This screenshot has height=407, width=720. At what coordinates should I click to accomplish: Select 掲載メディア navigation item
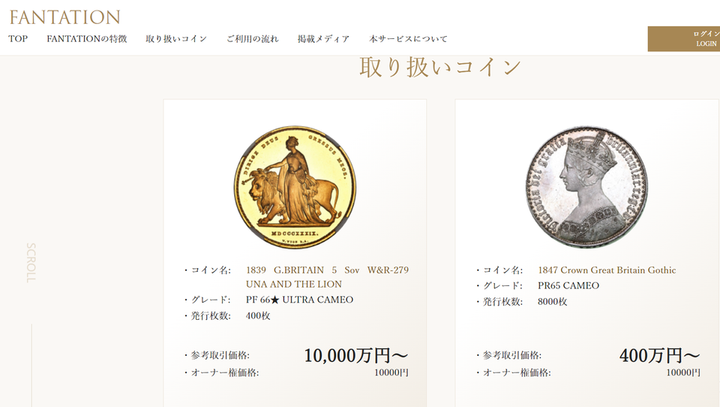(x=324, y=39)
